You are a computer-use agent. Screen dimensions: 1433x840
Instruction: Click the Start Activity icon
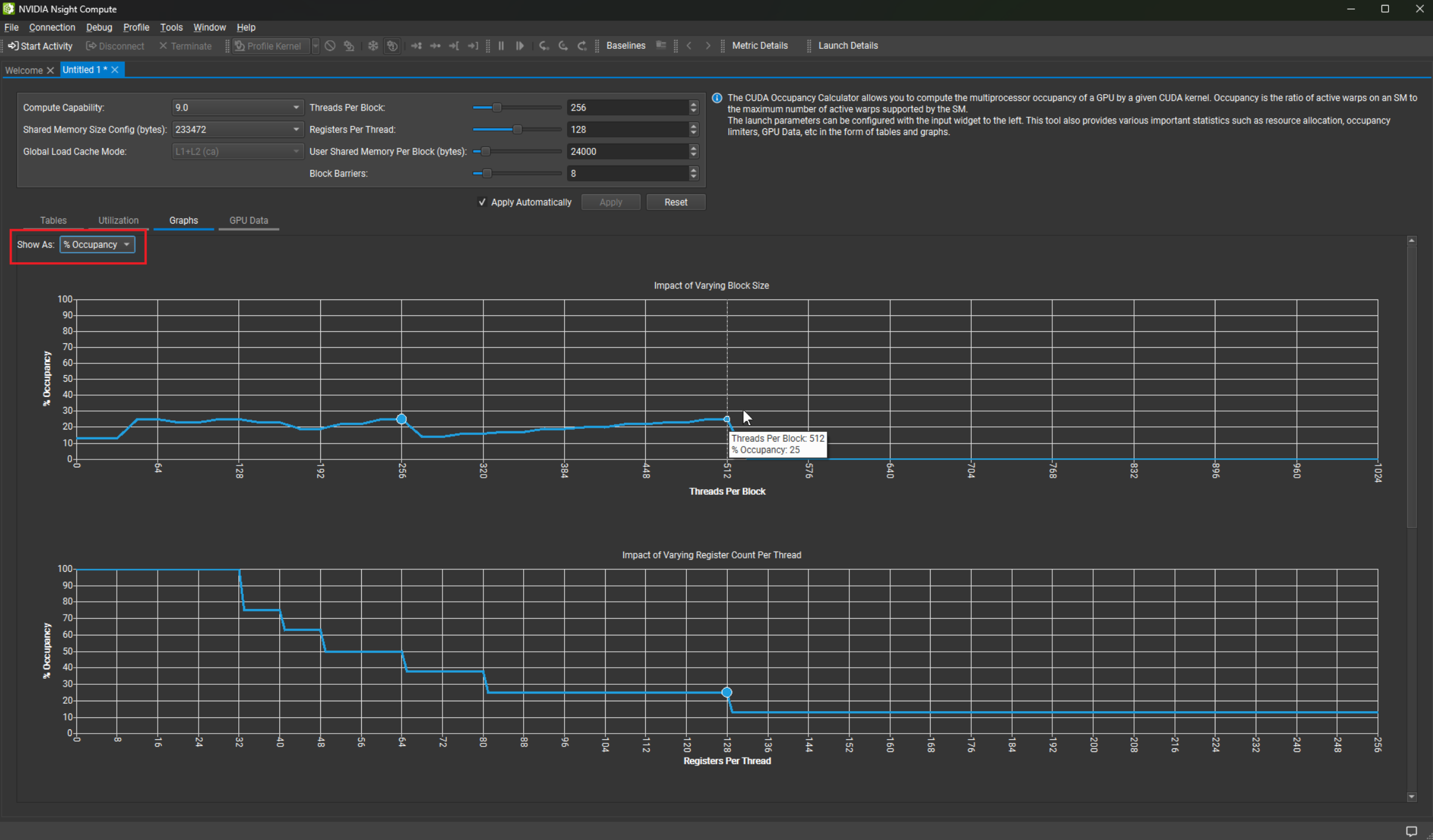(x=13, y=46)
